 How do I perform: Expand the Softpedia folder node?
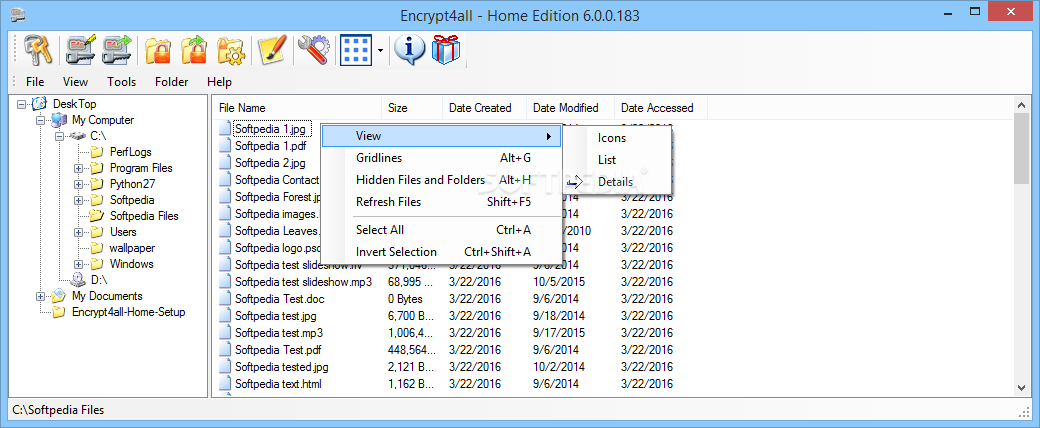[78, 200]
